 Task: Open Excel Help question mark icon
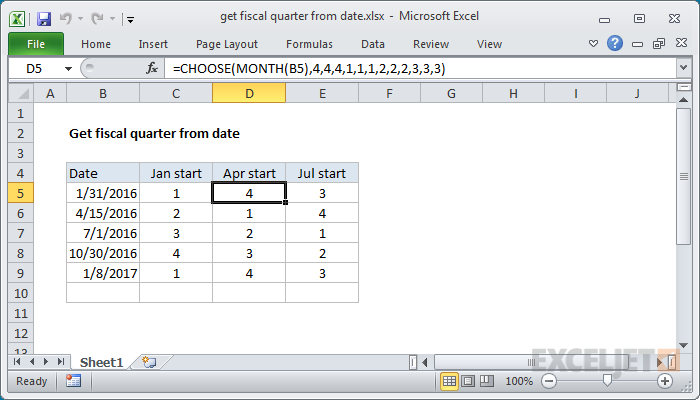coord(615,43)
